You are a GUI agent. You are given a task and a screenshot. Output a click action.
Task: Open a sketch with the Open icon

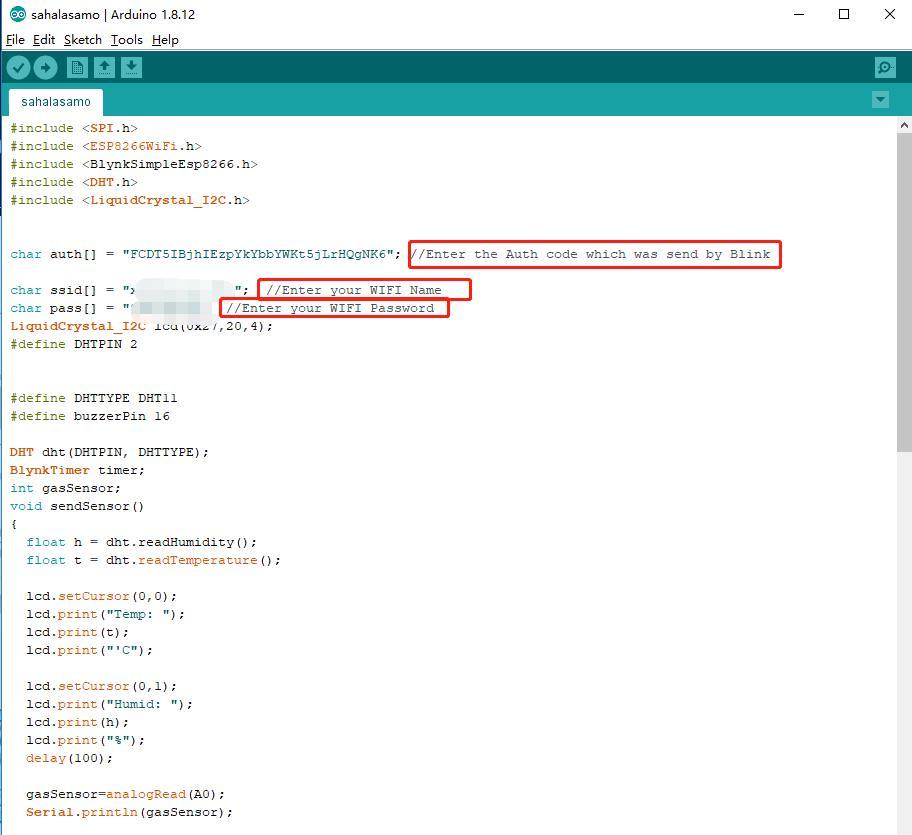tap(105, 67)
